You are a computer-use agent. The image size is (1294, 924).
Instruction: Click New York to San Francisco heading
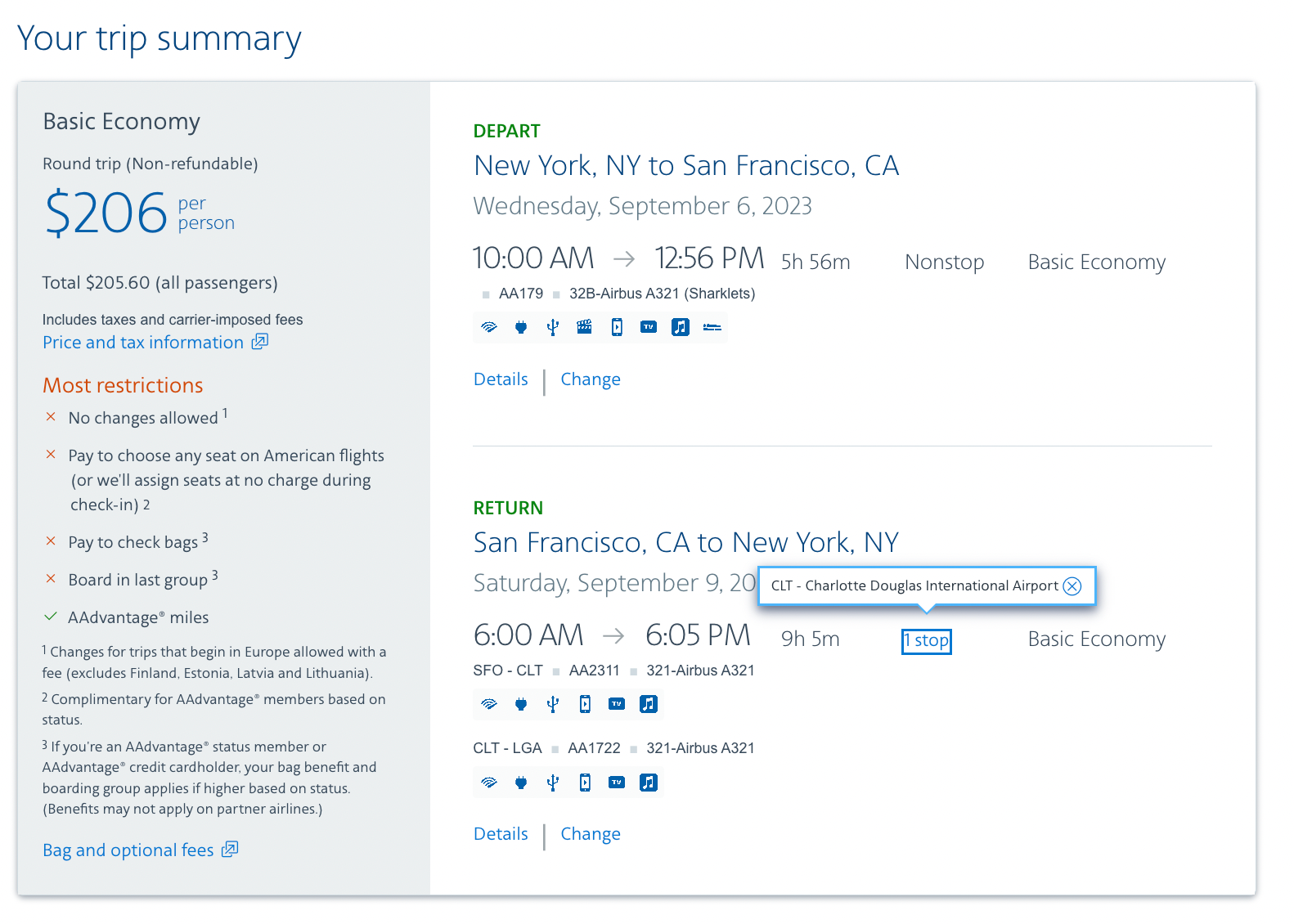click(x=686, y=166)
